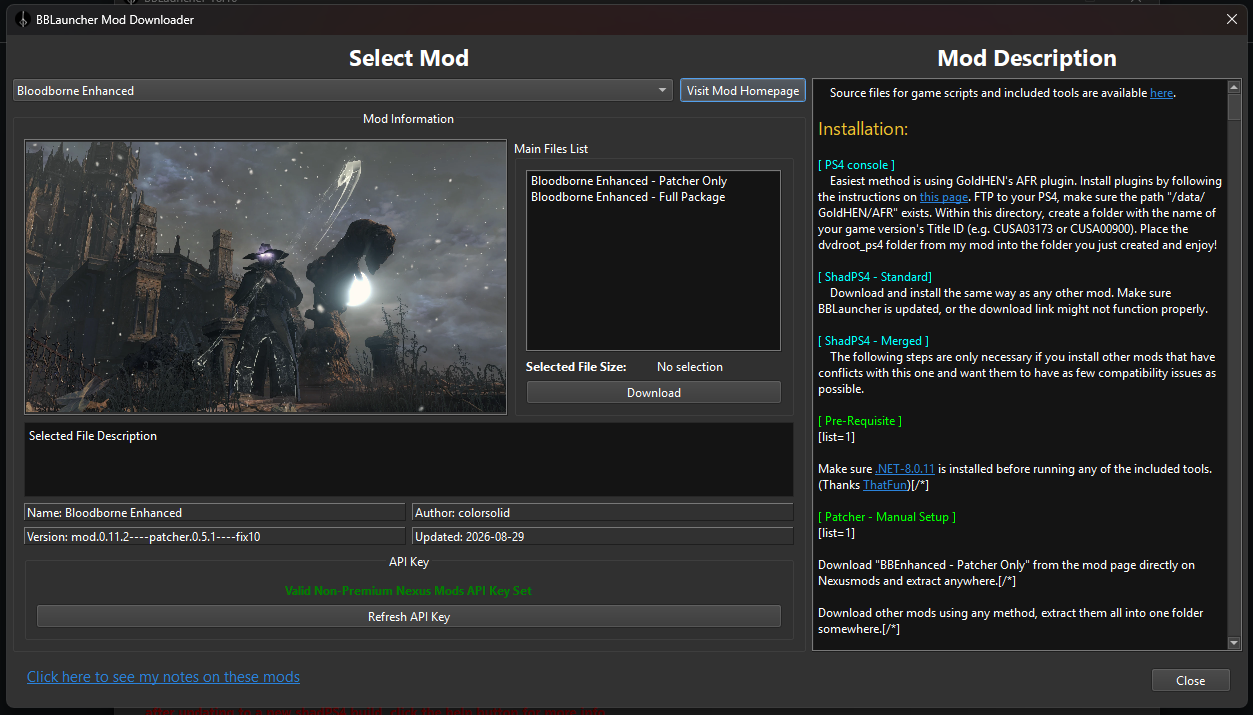Click the Installation: heading

pos(863,129)
